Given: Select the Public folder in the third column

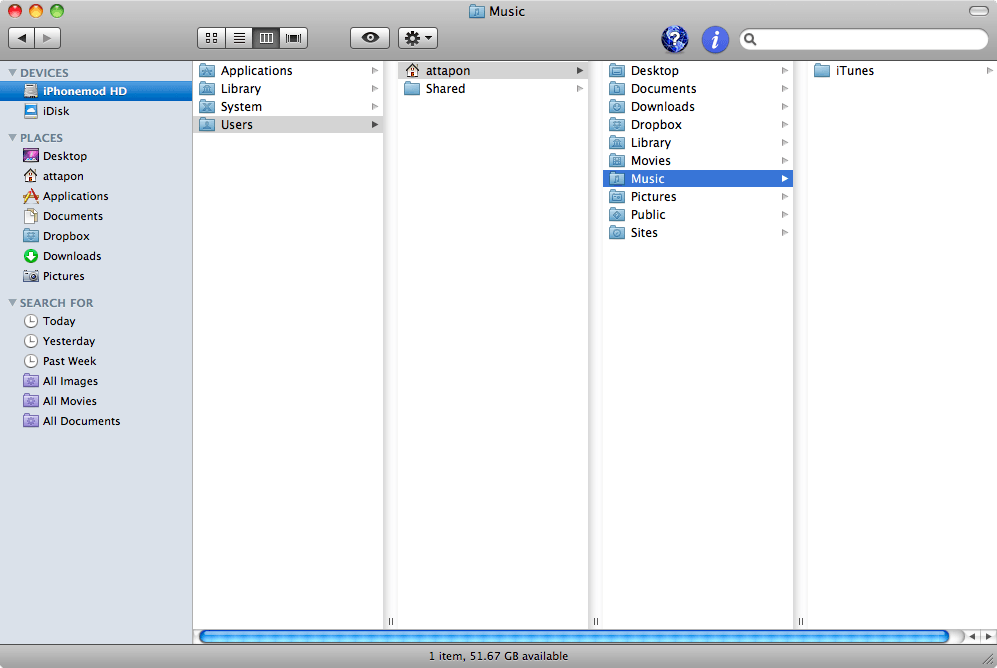Looking at the screenshot, I should (698, 215).
